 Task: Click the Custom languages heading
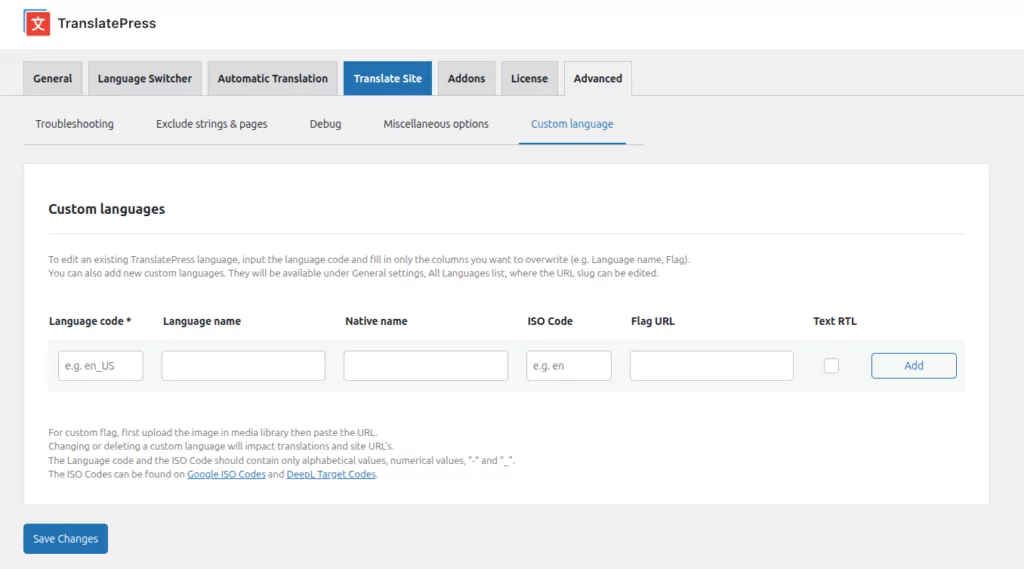tap(106, 209)
